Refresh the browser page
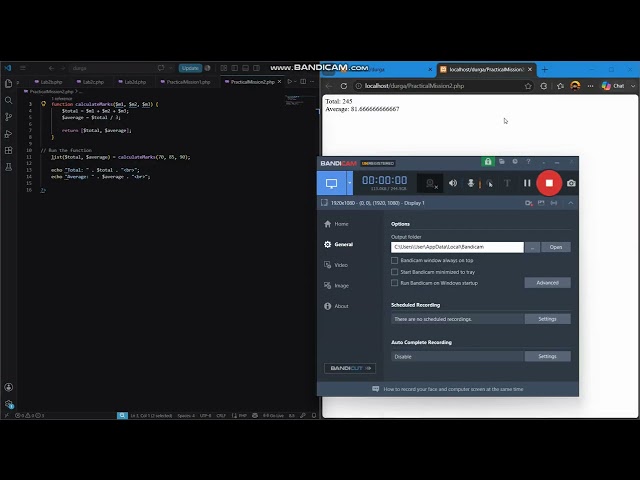 (344, 86)
